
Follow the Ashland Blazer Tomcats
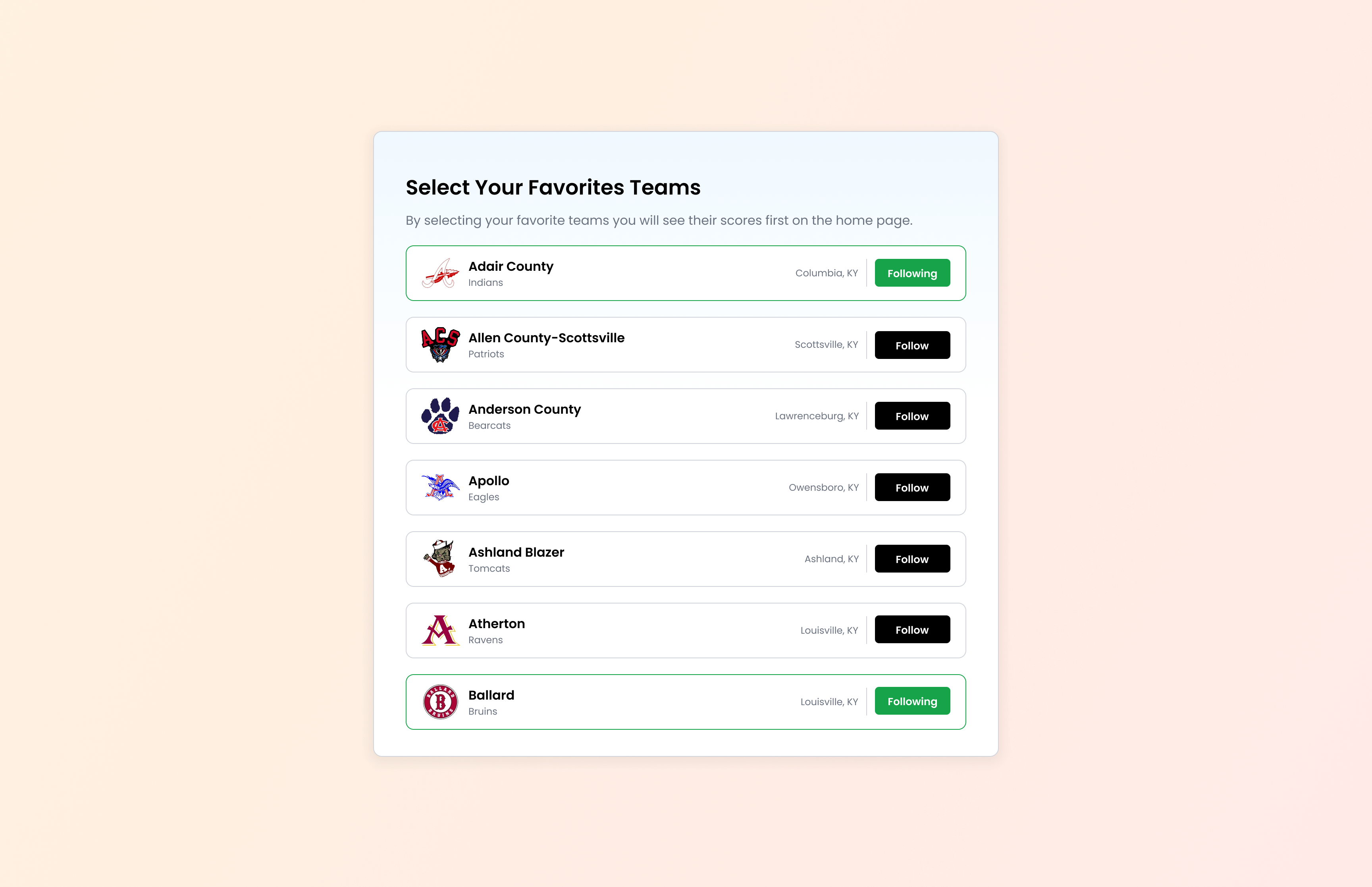pos(912,558)
